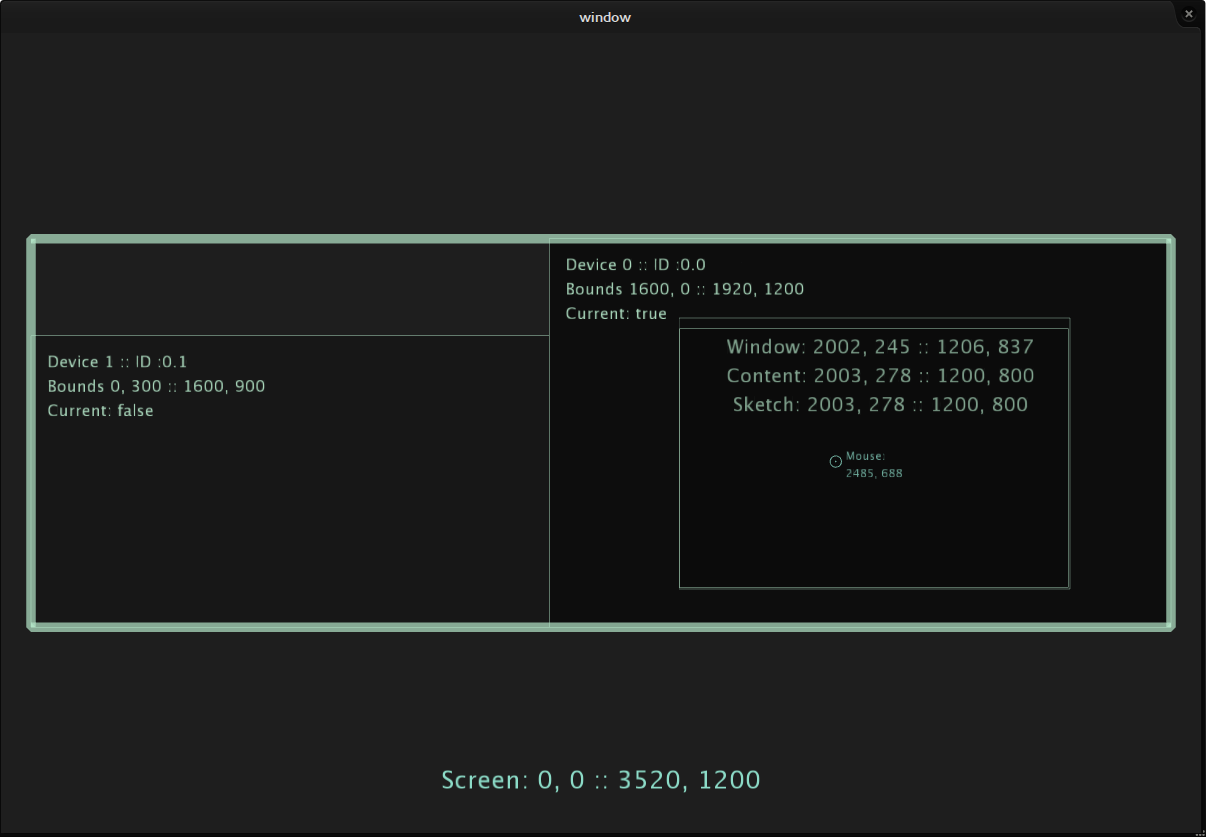Click the "Mouse:" label

point(866,456)
